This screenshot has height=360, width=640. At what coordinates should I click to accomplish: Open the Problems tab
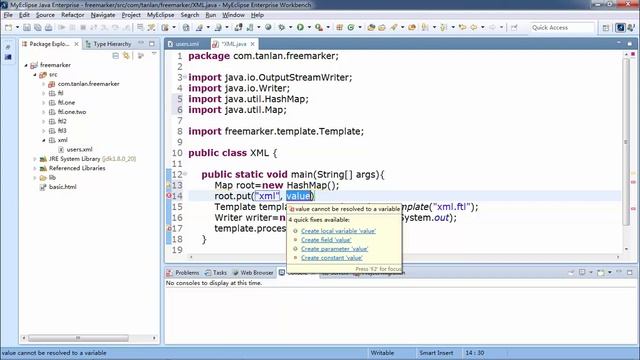pyautogui.click(x=183, y=272)
